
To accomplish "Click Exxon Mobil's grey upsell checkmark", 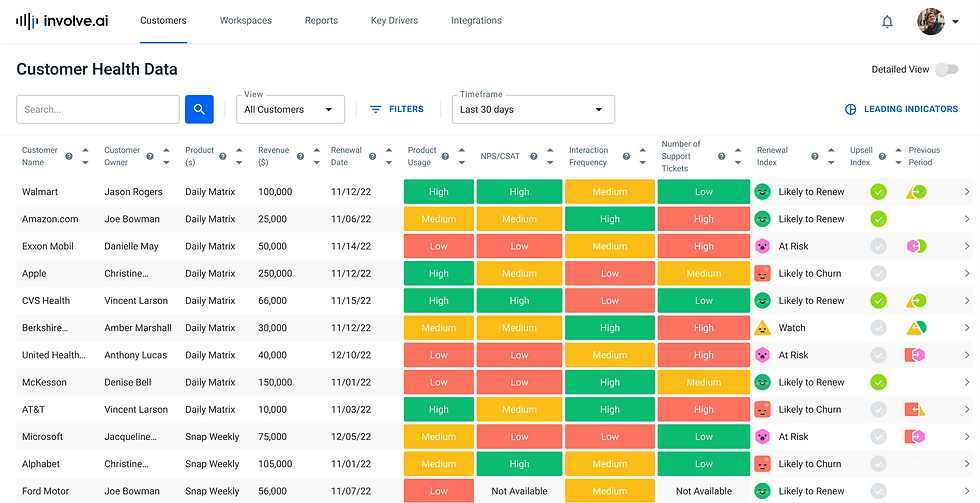I will 879,246.
